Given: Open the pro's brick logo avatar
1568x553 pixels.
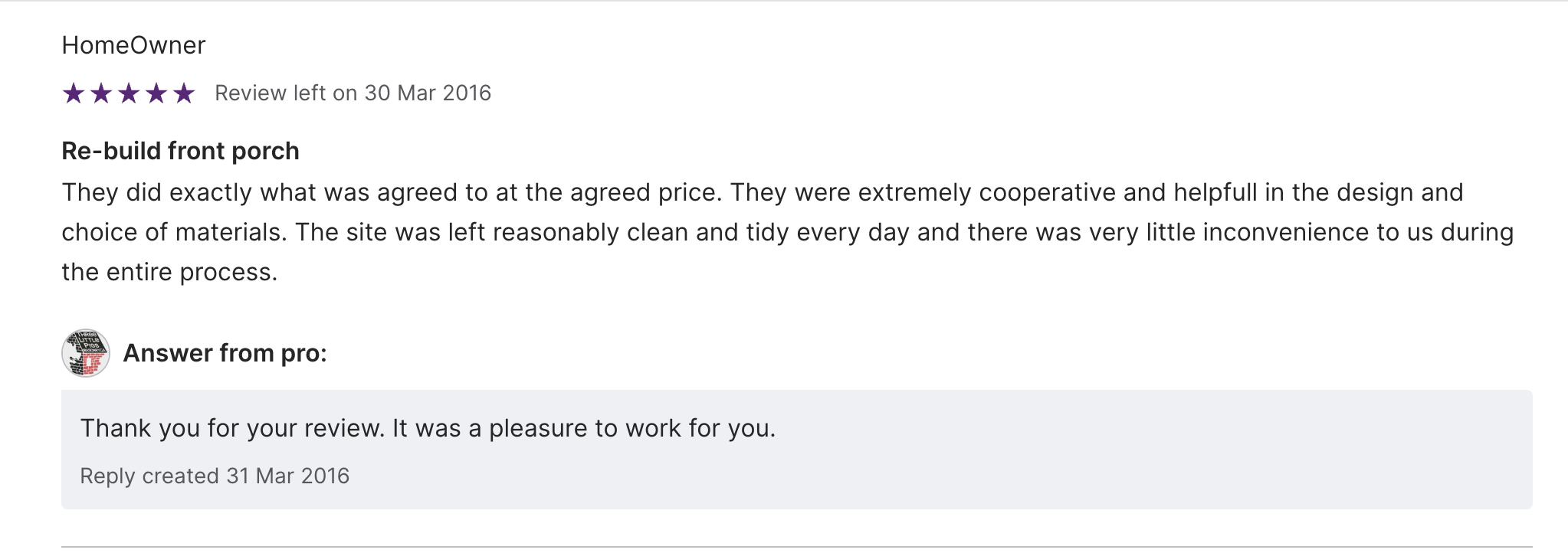Looking at the screenshot, I should click(x=86, y=353).
